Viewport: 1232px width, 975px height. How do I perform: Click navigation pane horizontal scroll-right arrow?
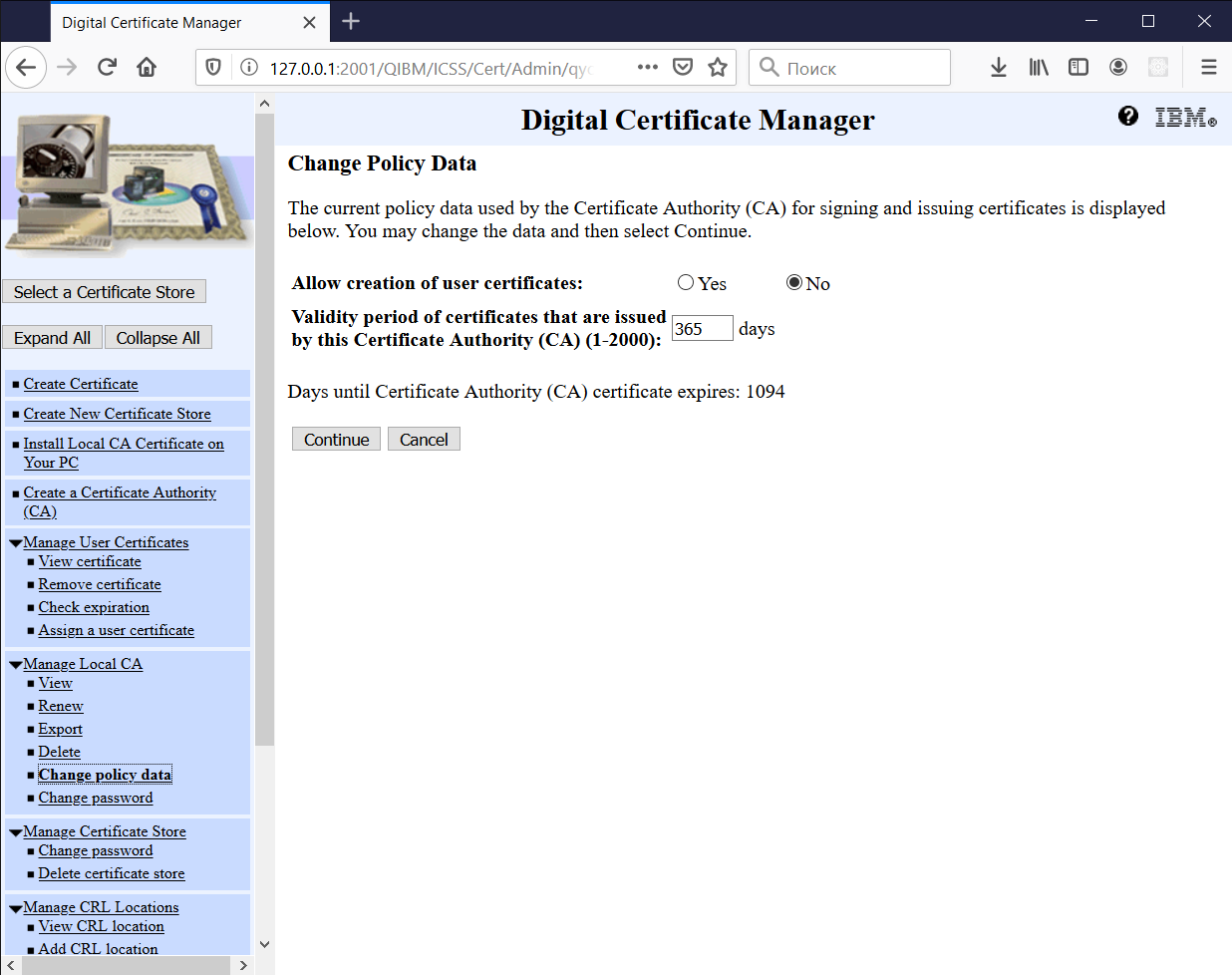[243, 965]
